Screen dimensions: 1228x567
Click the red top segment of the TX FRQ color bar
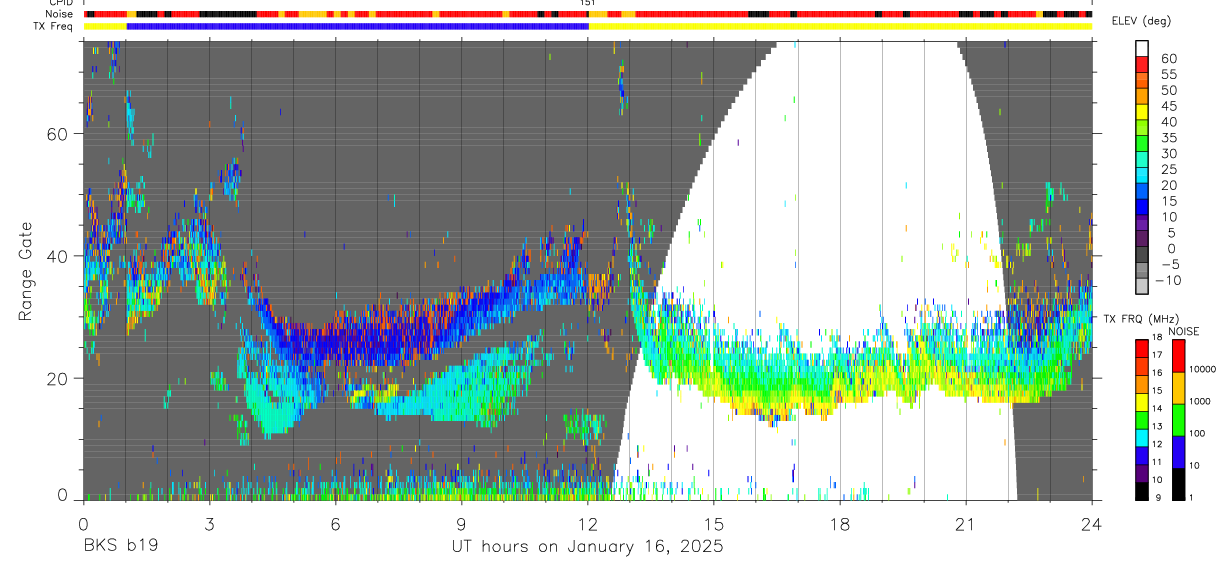(1142, 348)
